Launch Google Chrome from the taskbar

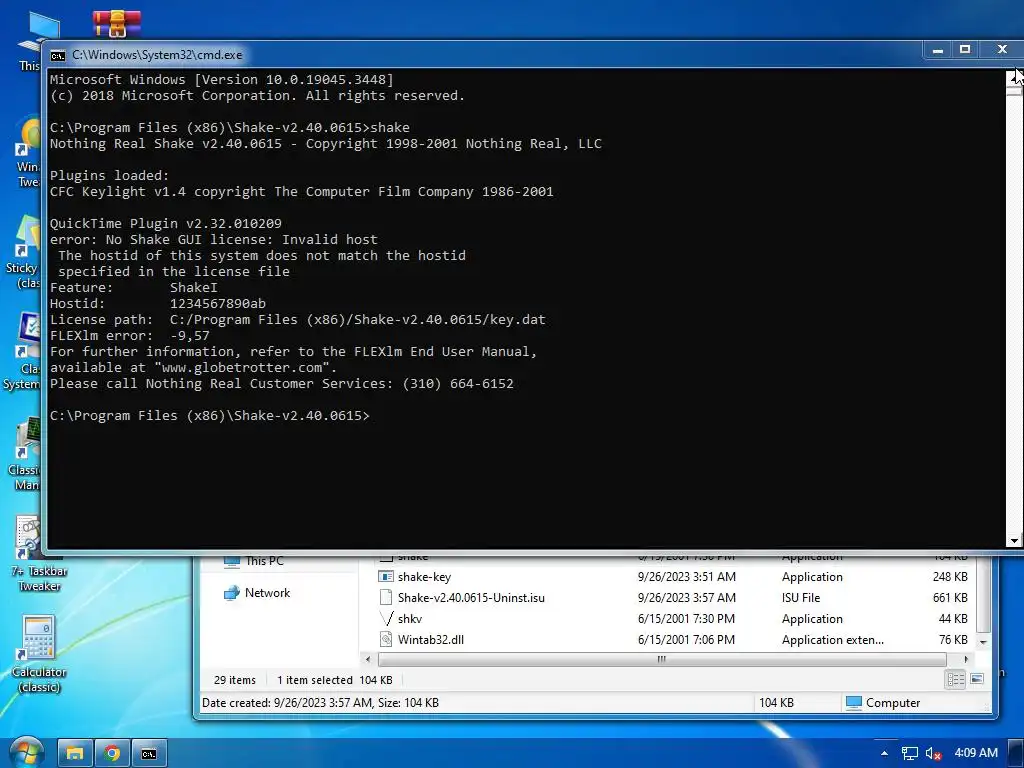tap(112, 753)
